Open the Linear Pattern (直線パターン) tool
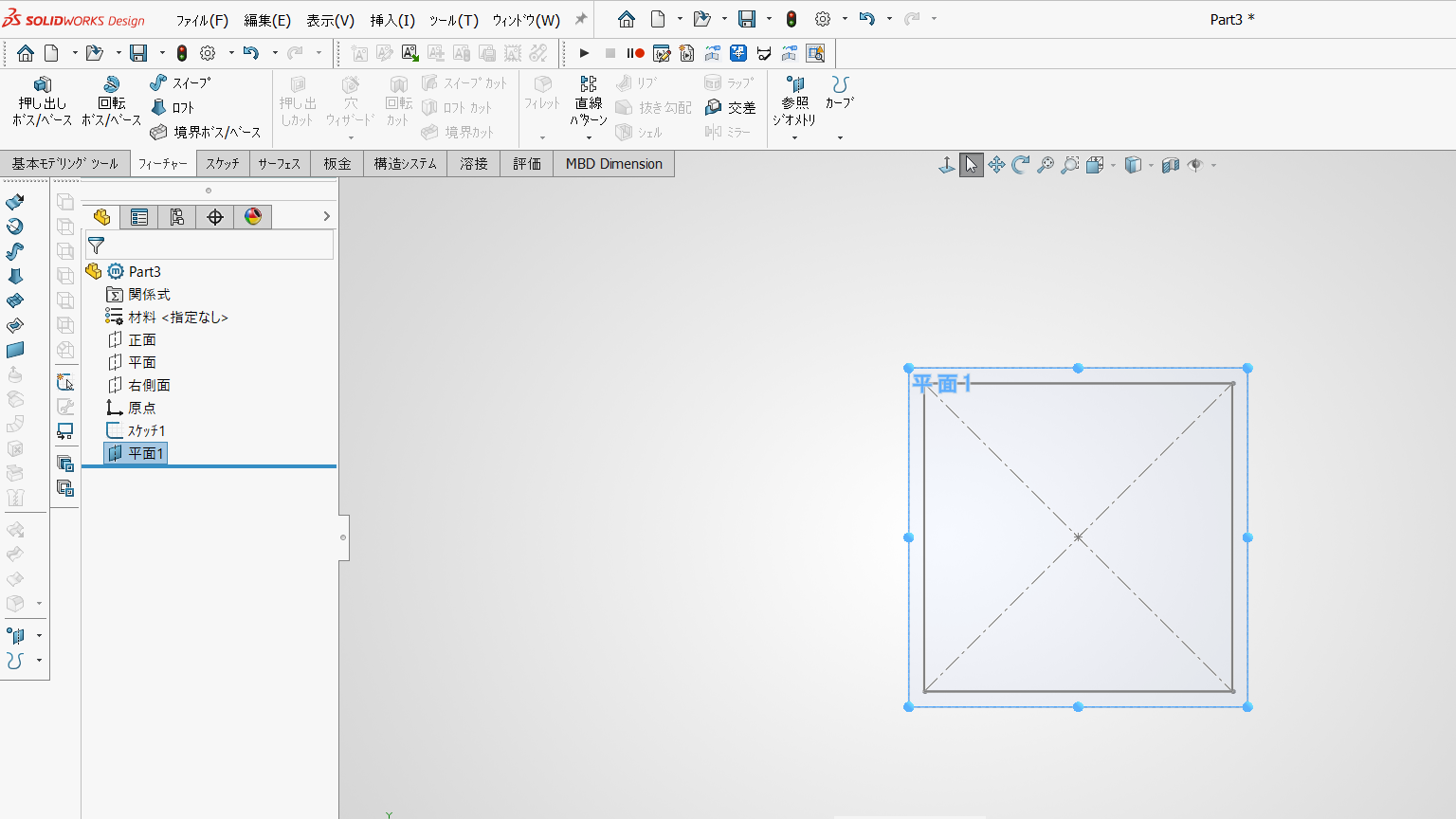Screen dimensions: 1456x819 click(589, 101)
